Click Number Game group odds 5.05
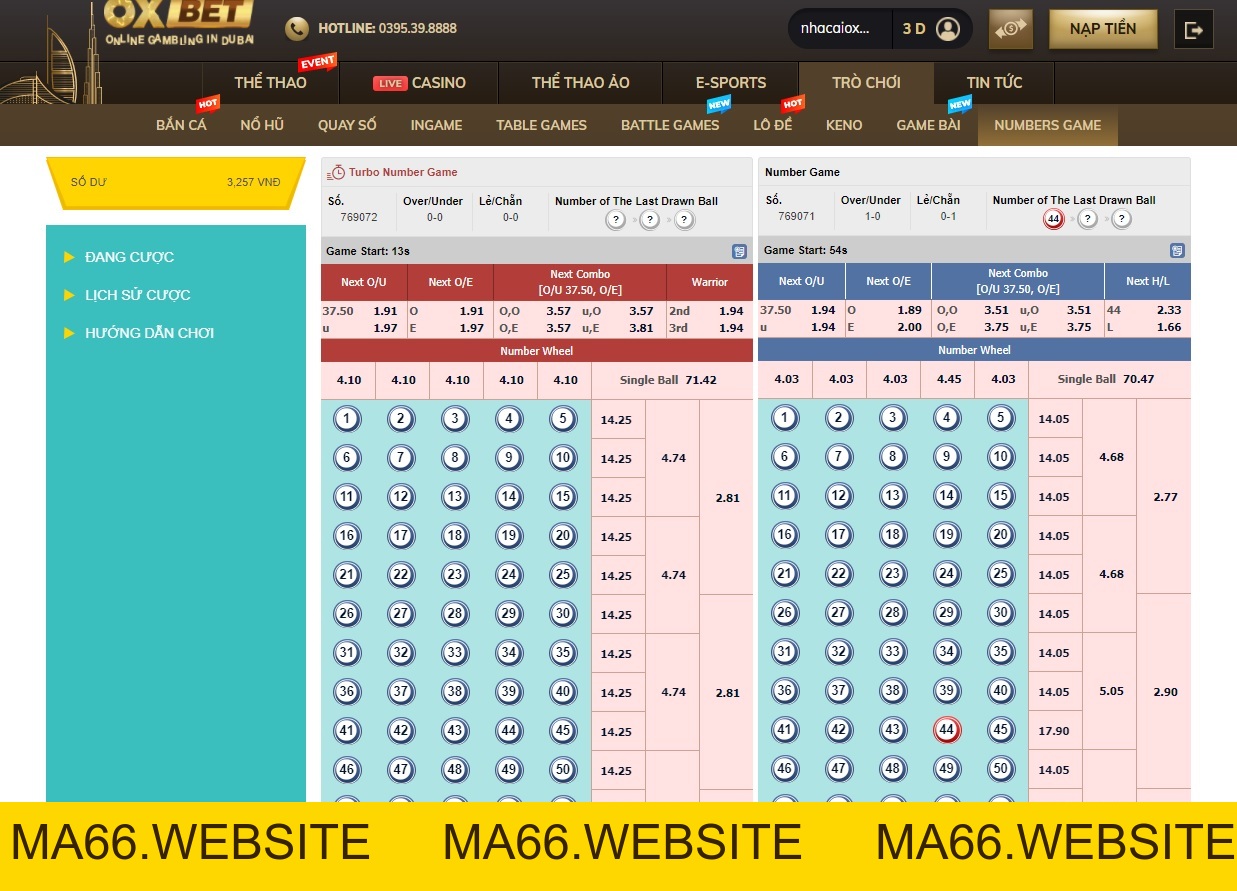 coord(1110,691)
